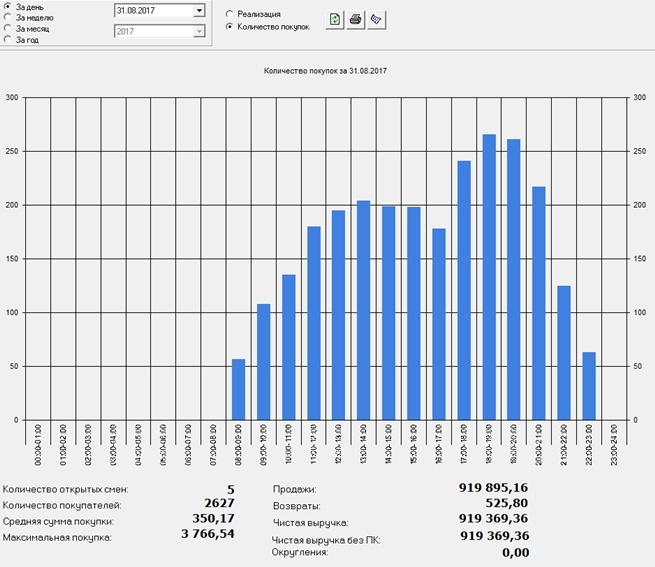
Task: Click the 00:00-01:00 axis label
Action: tap(38, 445)
